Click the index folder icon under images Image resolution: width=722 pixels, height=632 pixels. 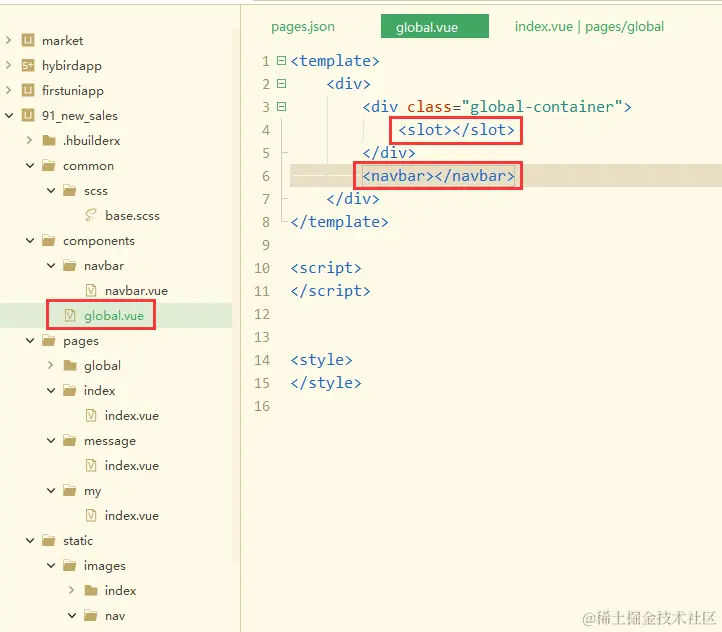tap(91, 591)
